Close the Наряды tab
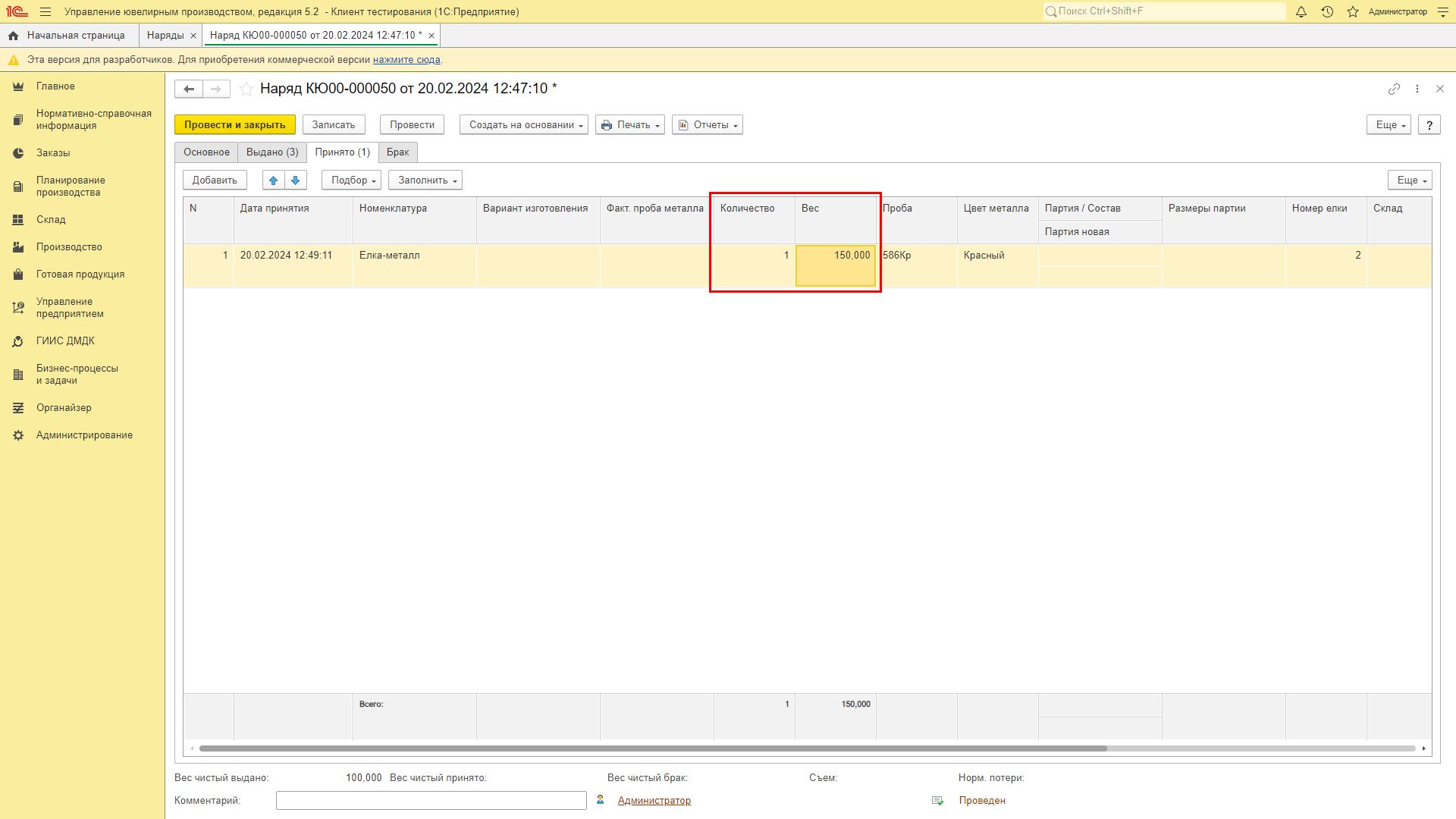 click(193, 36)
